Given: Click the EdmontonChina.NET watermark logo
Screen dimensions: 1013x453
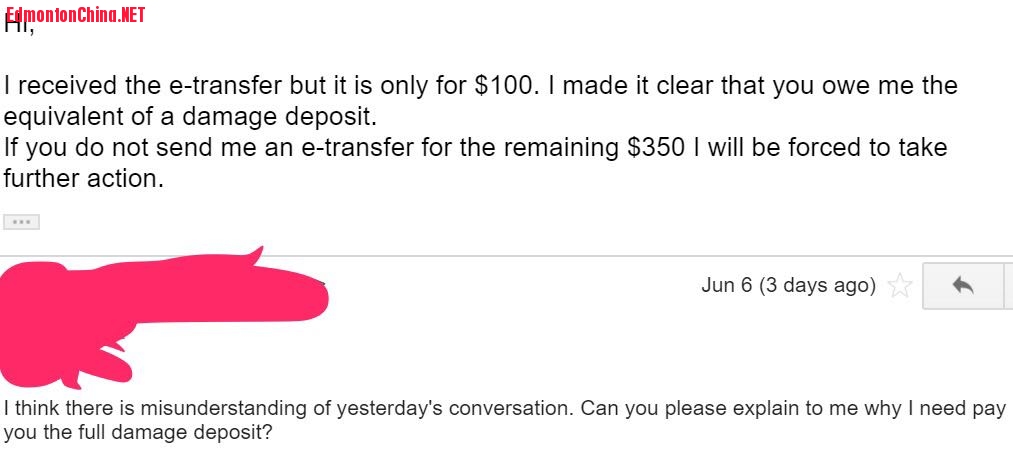Looking at the screenshot, I should point(75,14).
